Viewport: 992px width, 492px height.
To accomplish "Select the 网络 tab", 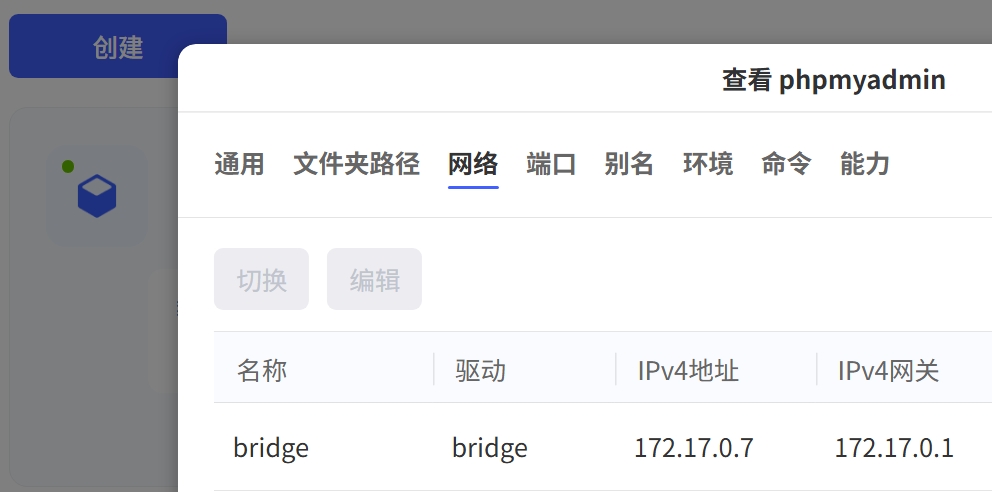I will coord(473,164).
